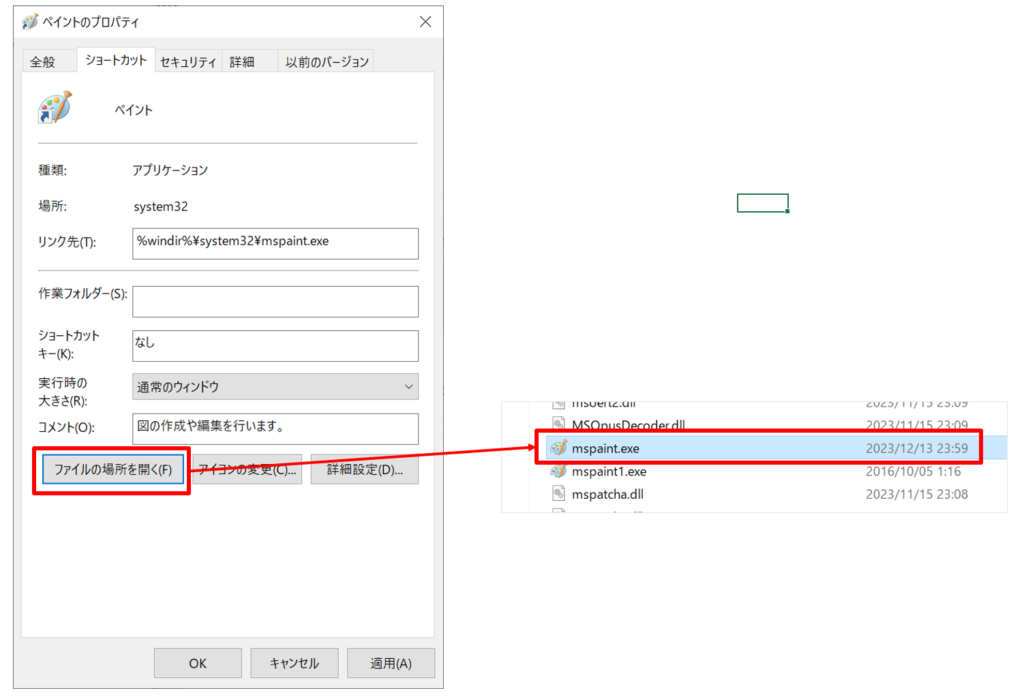Viewport: 1024px width, 697px height.
Task: Click the ショートカットキー field
Action: tap(275, 346)
